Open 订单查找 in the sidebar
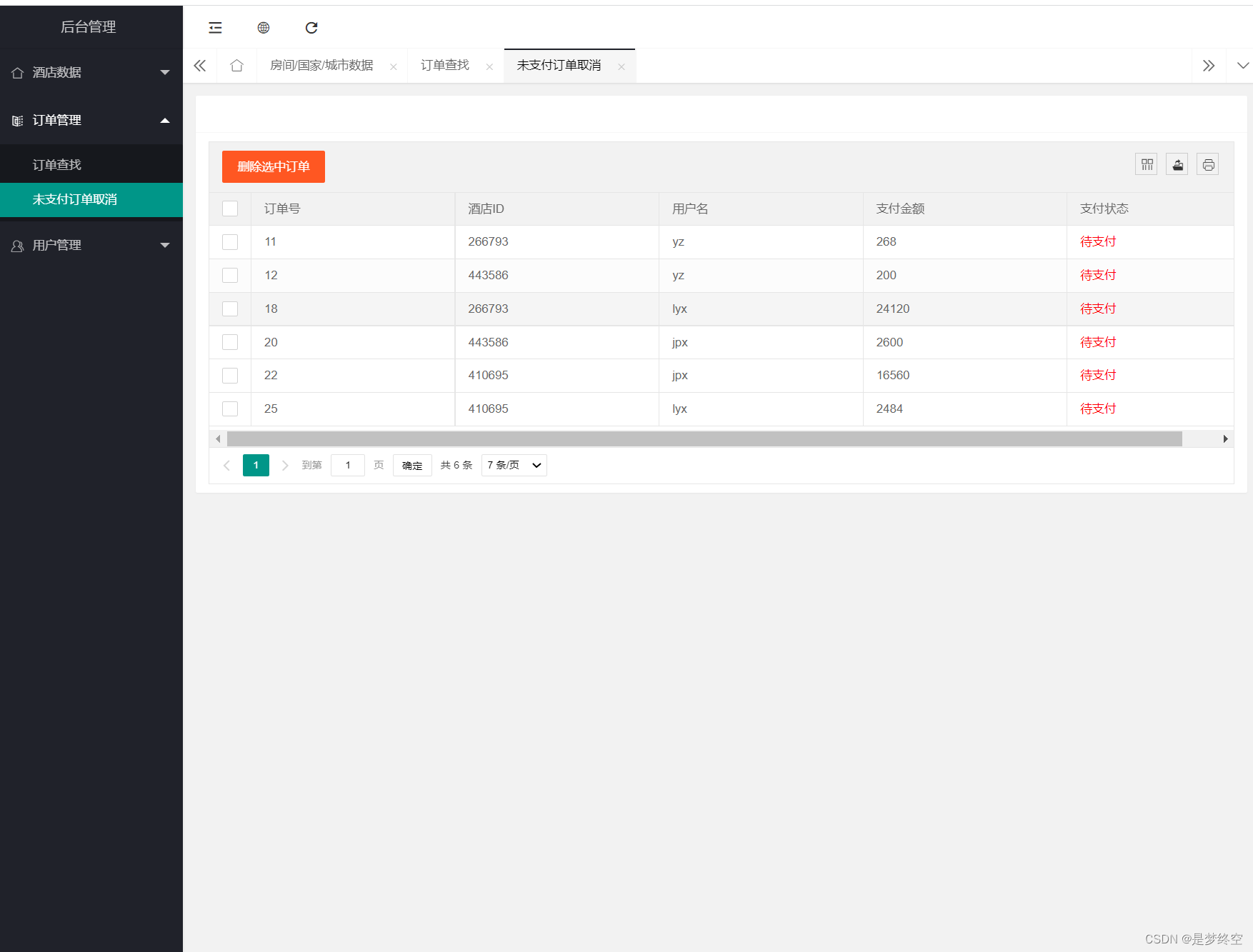1253x952 pixels. click(x=91, y=165)
